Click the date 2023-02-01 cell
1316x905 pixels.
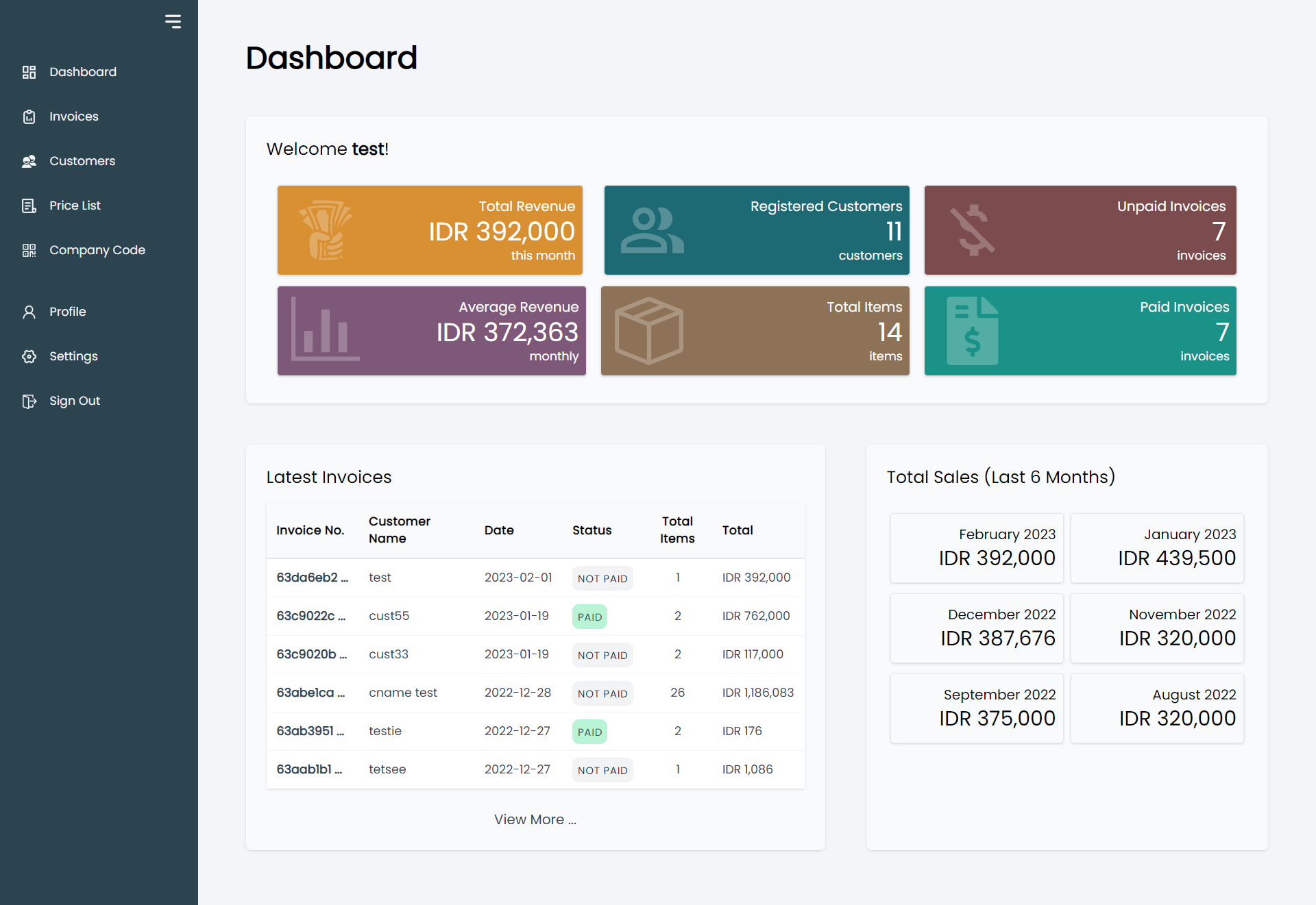(x=518, y=578)
